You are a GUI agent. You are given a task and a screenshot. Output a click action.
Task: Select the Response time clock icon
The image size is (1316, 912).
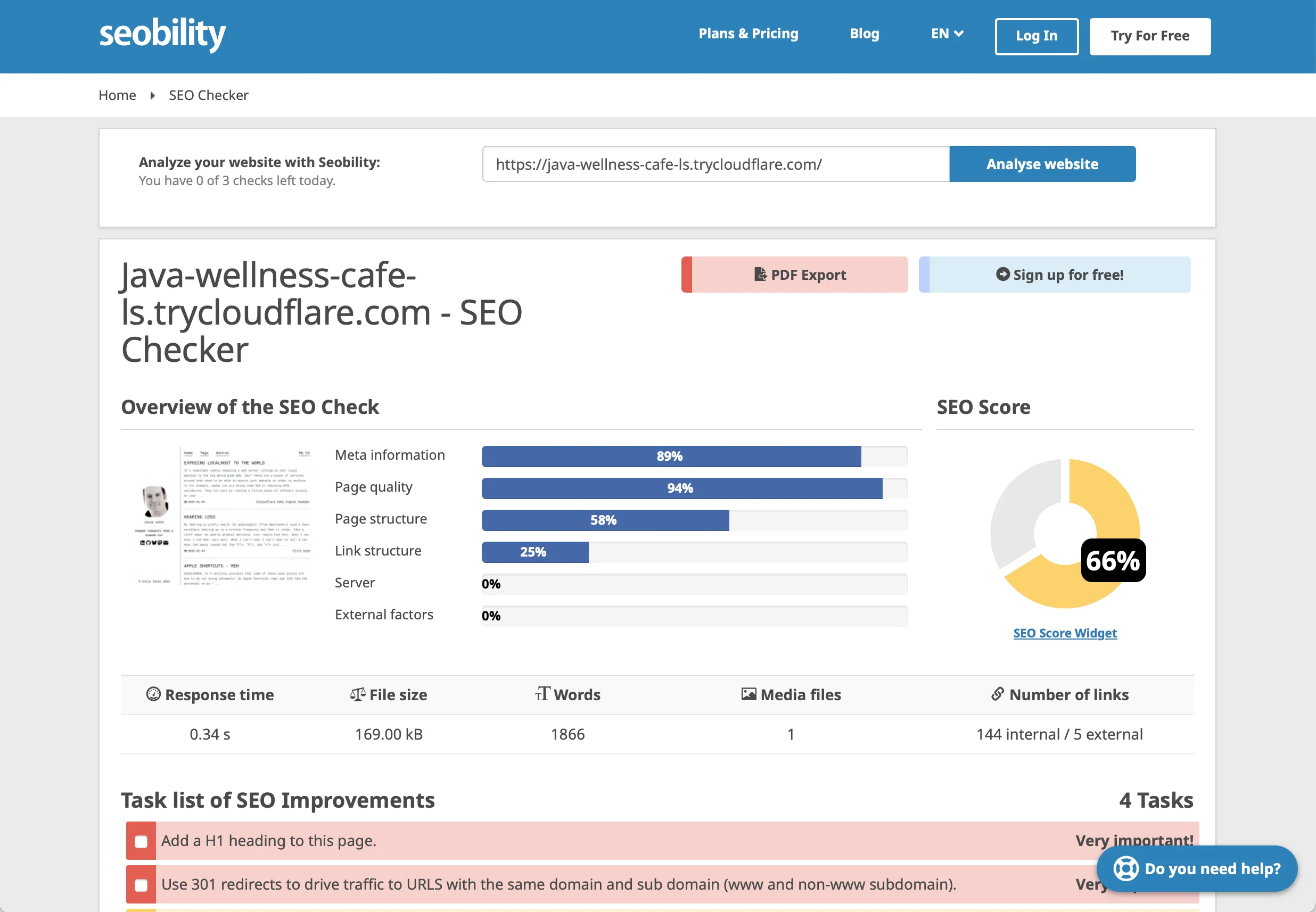[x=153, y=694]
